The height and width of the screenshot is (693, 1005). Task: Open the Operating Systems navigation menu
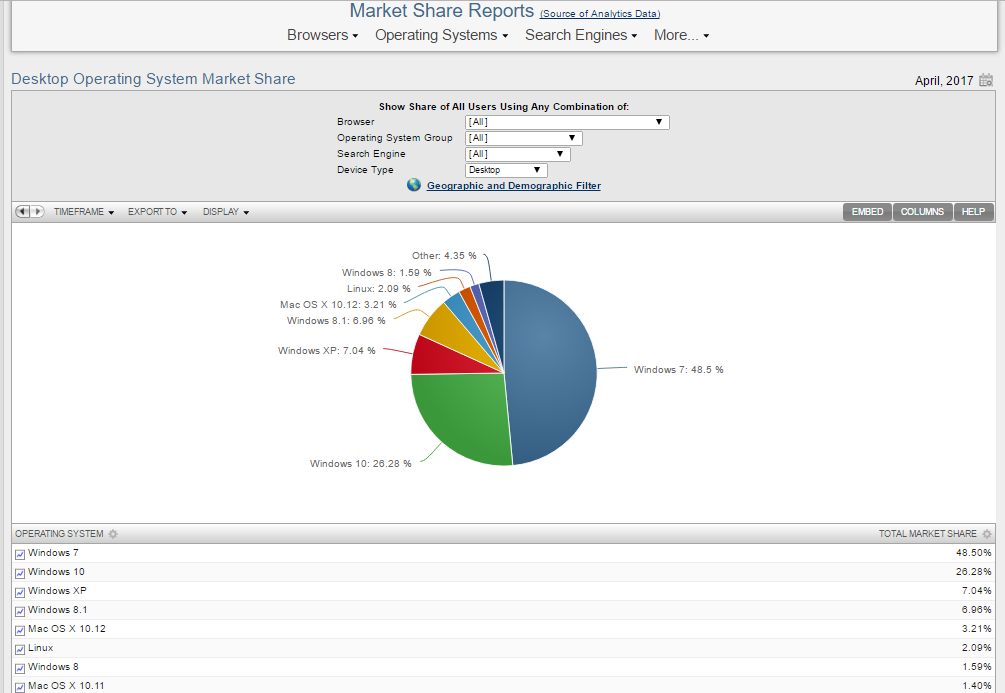pos(441,35)
